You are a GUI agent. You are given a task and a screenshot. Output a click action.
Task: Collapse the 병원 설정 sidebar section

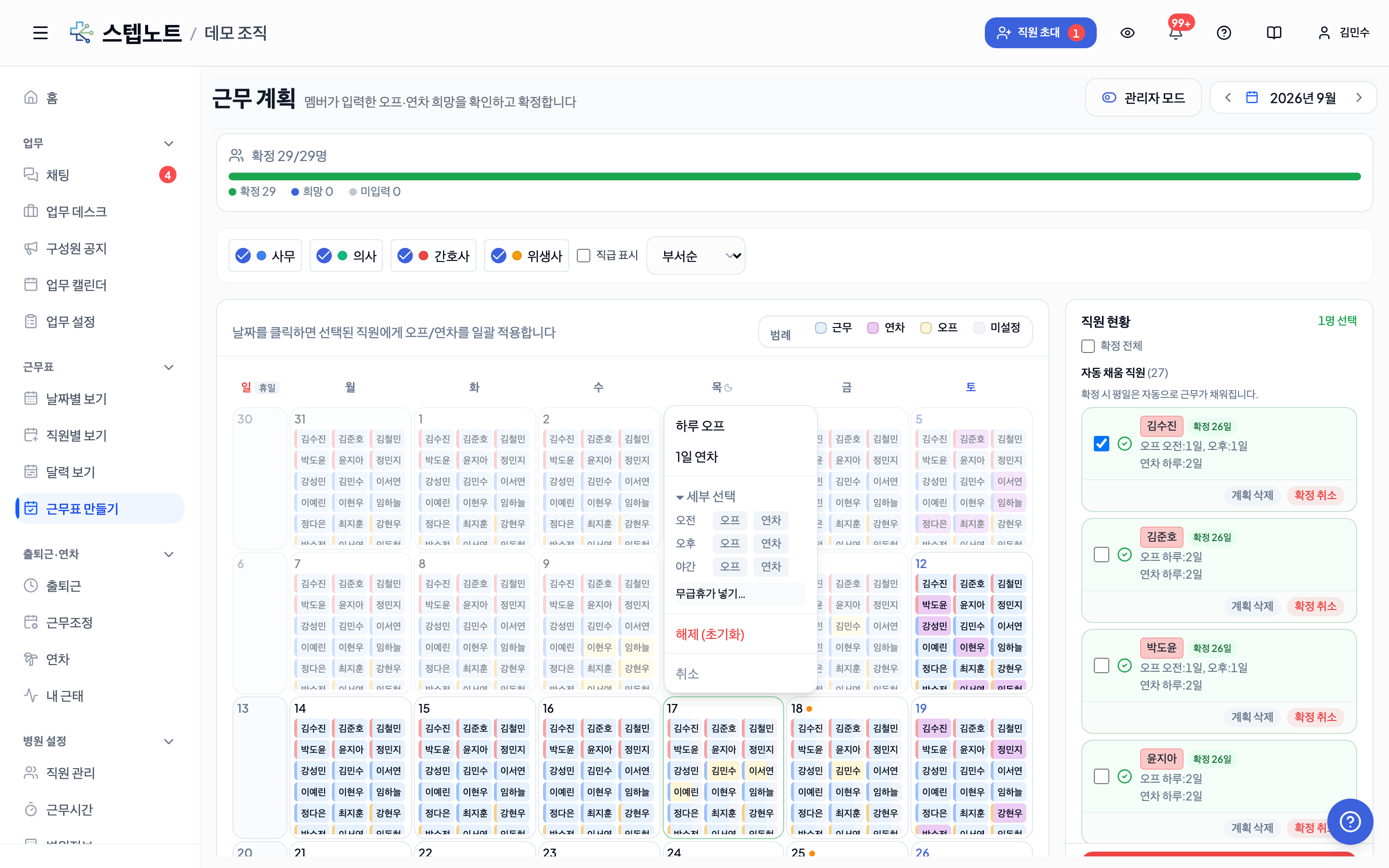pyautogui.click(x=169, y=742)
